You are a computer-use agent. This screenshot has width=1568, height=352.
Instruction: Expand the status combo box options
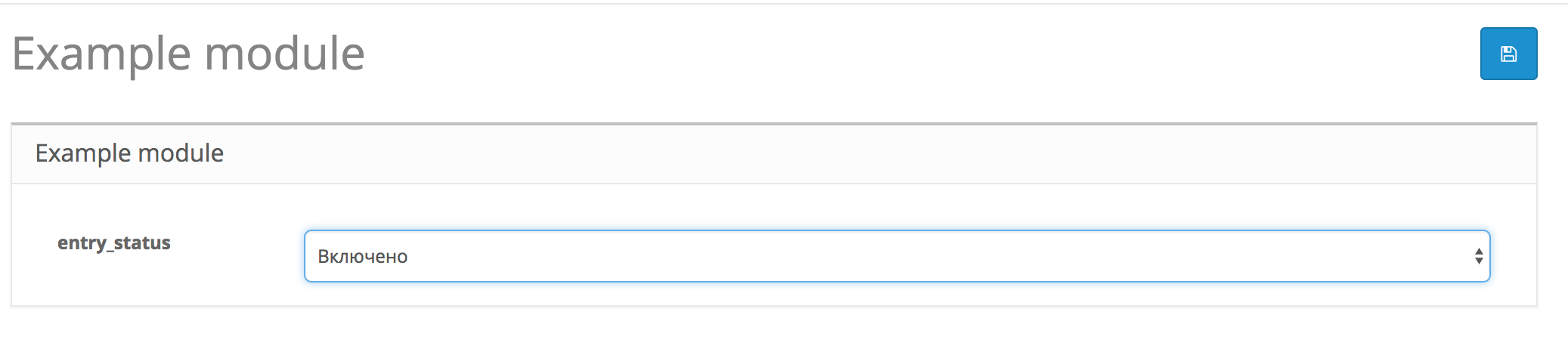tap(897, 256)
